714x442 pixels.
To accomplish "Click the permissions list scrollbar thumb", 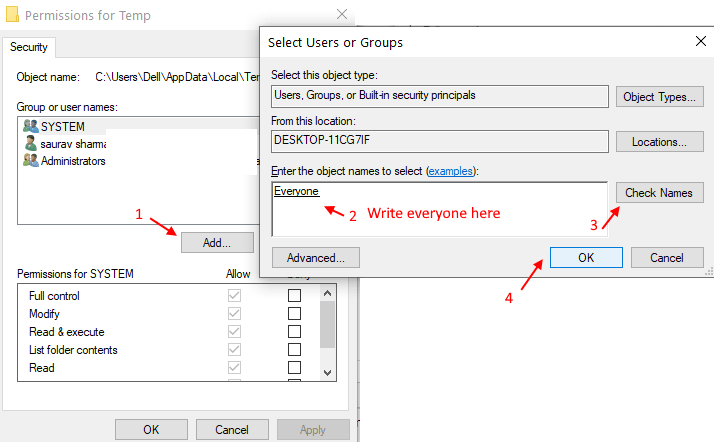I will [x=327, y=324].
